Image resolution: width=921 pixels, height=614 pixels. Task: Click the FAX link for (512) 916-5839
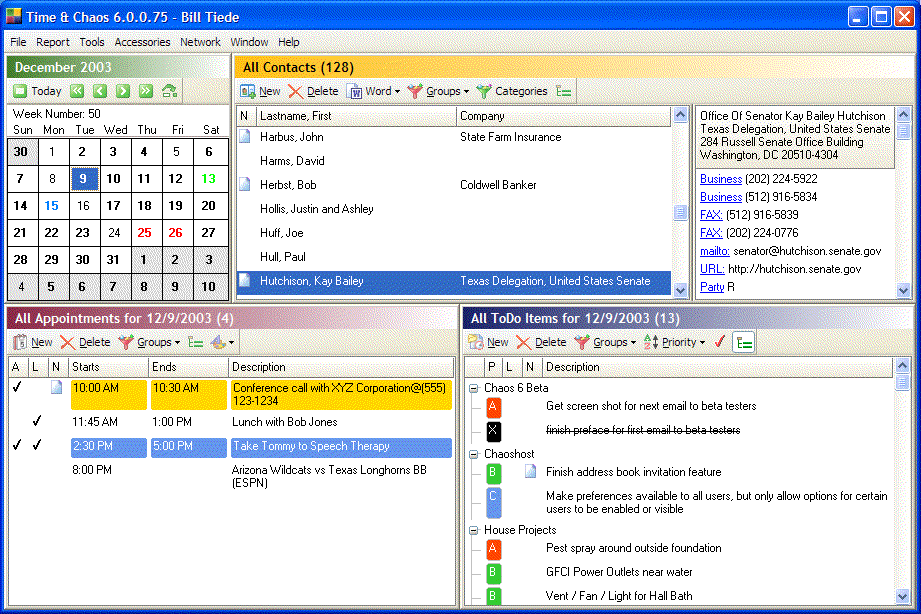[x=711, y=215]
